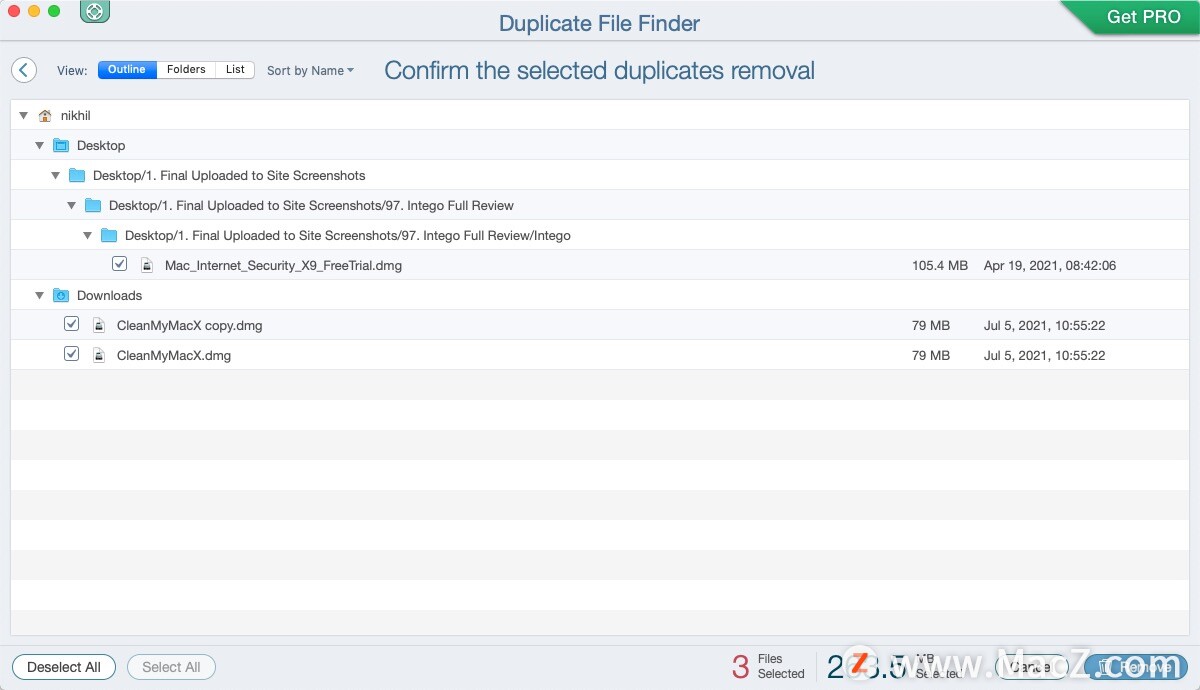Click the Cancel button
Screen dimensions: 1200x690
pos(1032,667)
